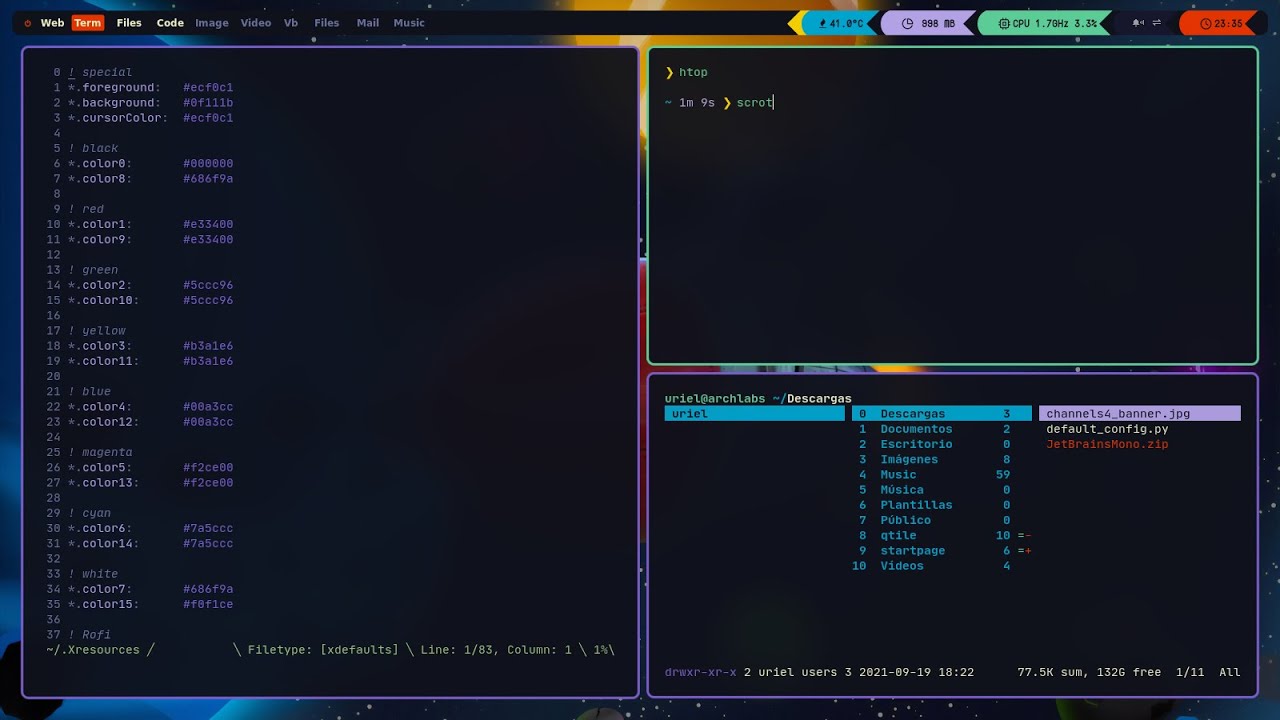Open the Files workspace between Term and Code
This screenshot has height=720, width=1280.
pyautogui.click(x=129, y=23)
